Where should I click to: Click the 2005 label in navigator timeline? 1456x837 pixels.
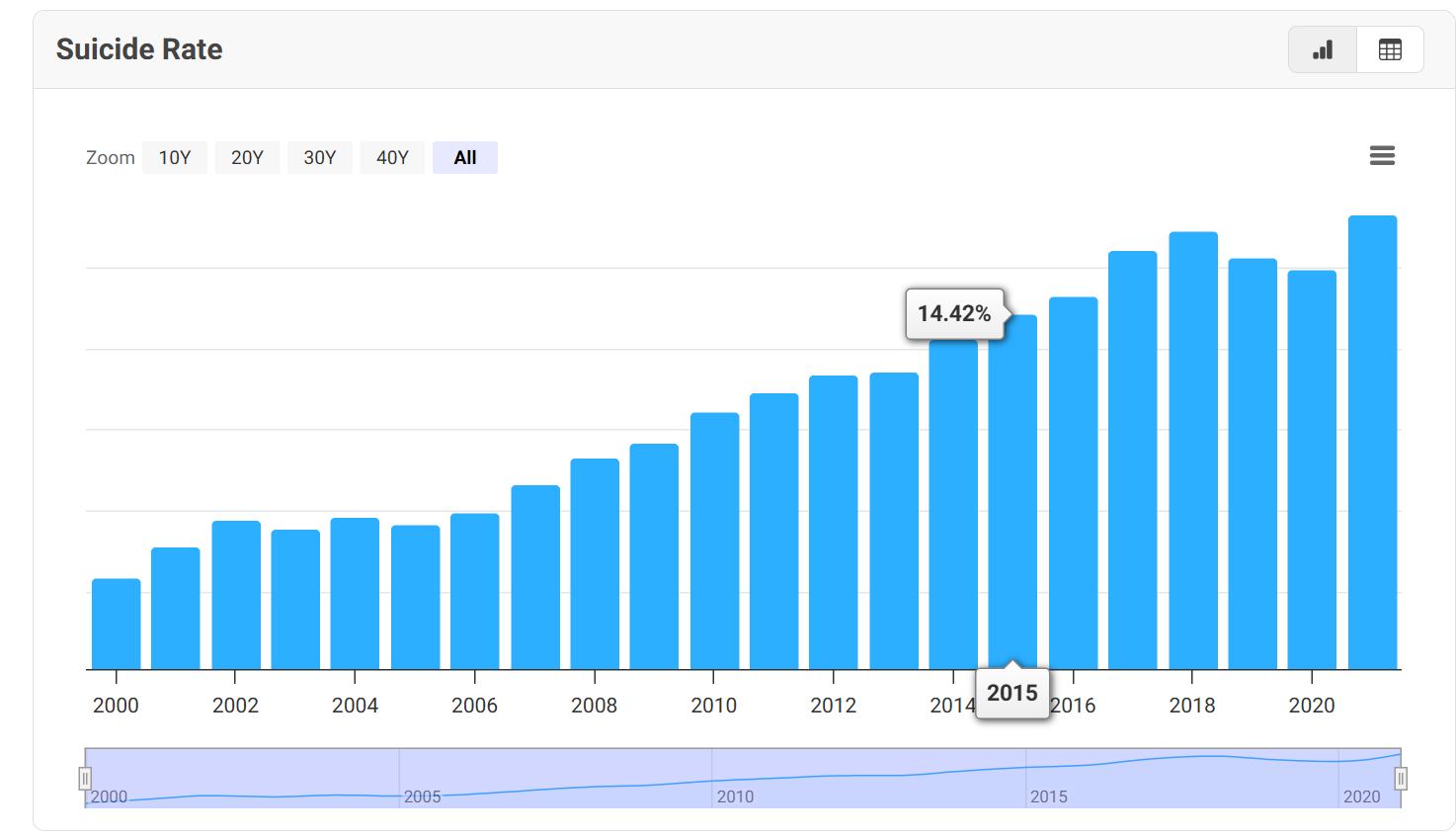pos(423,796)
